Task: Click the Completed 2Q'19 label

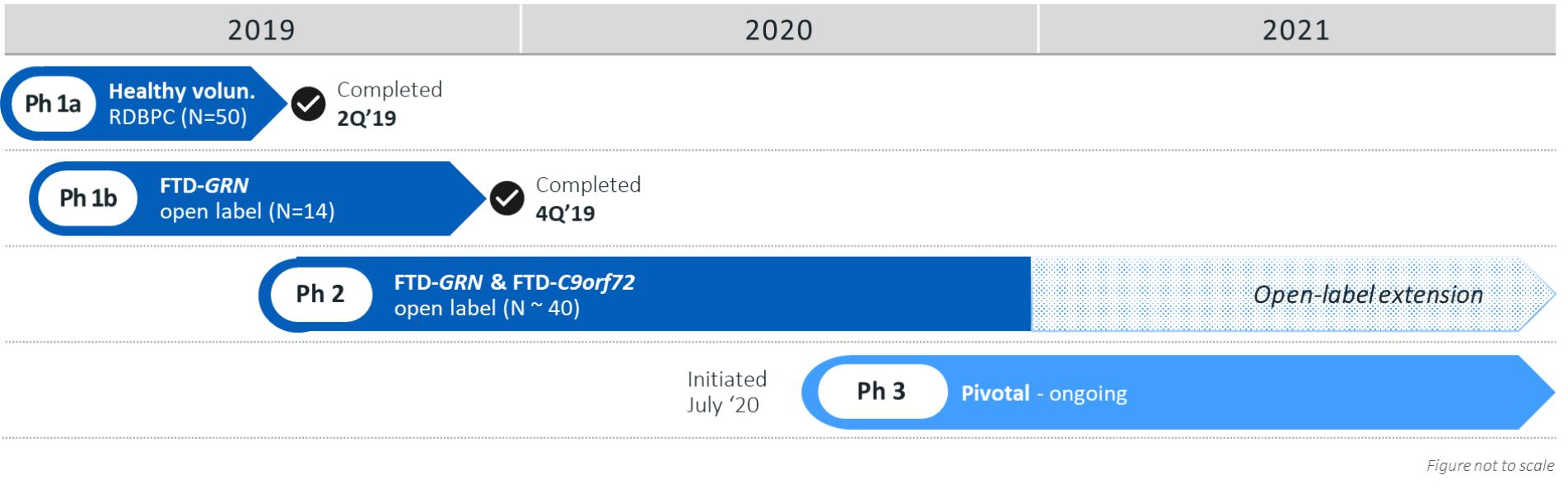Action: [389, 104]
